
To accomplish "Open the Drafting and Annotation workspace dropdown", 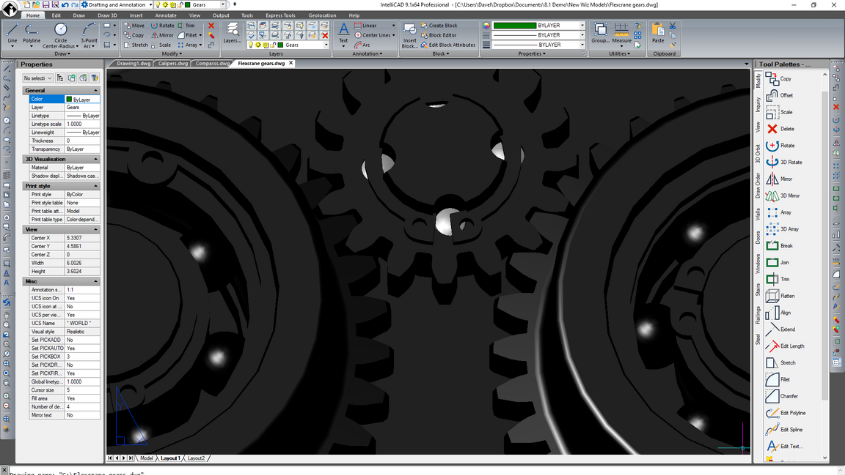I will coord(150,5).
